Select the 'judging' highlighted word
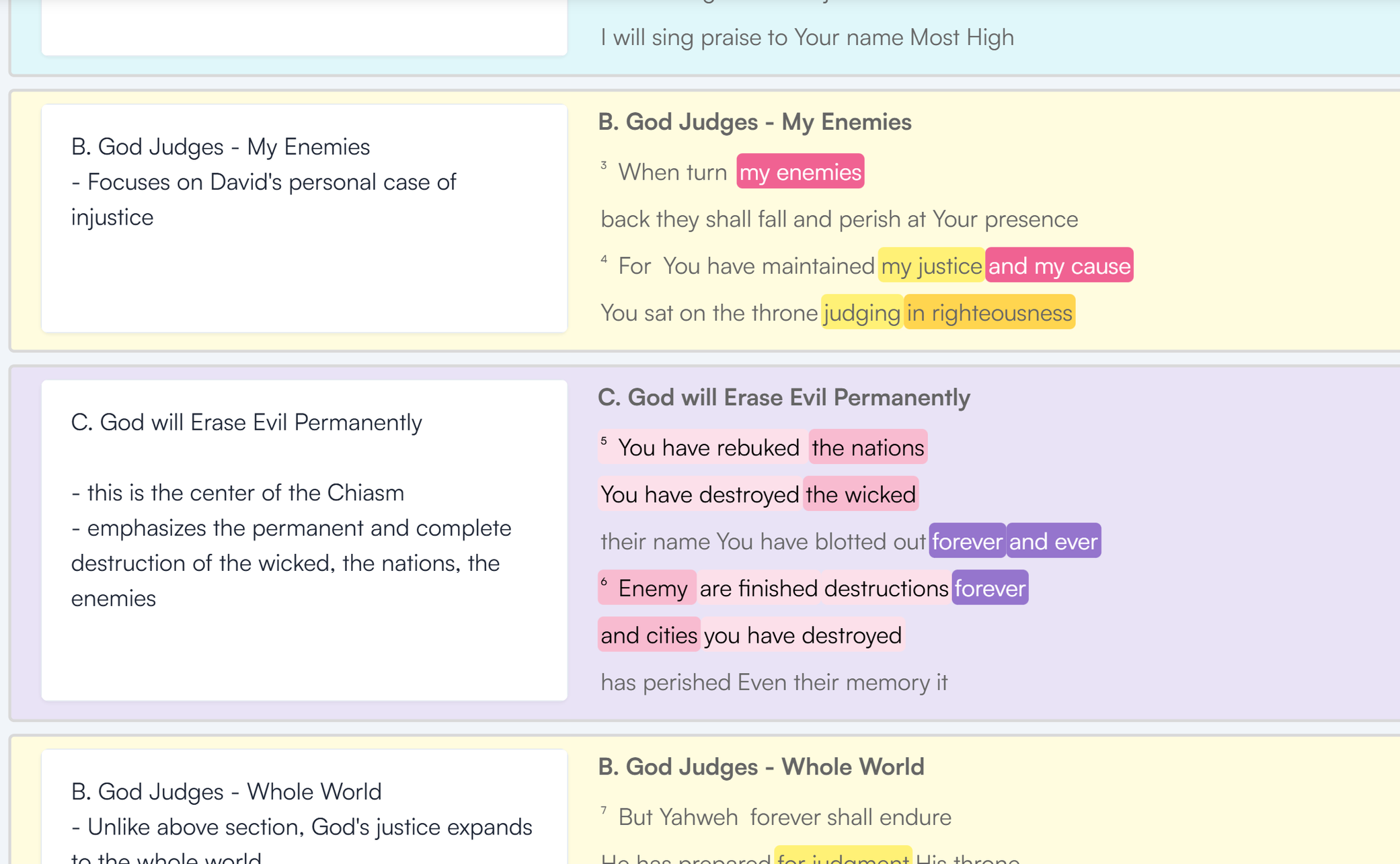Viewport: 1400px width, 864px height. 861,312
